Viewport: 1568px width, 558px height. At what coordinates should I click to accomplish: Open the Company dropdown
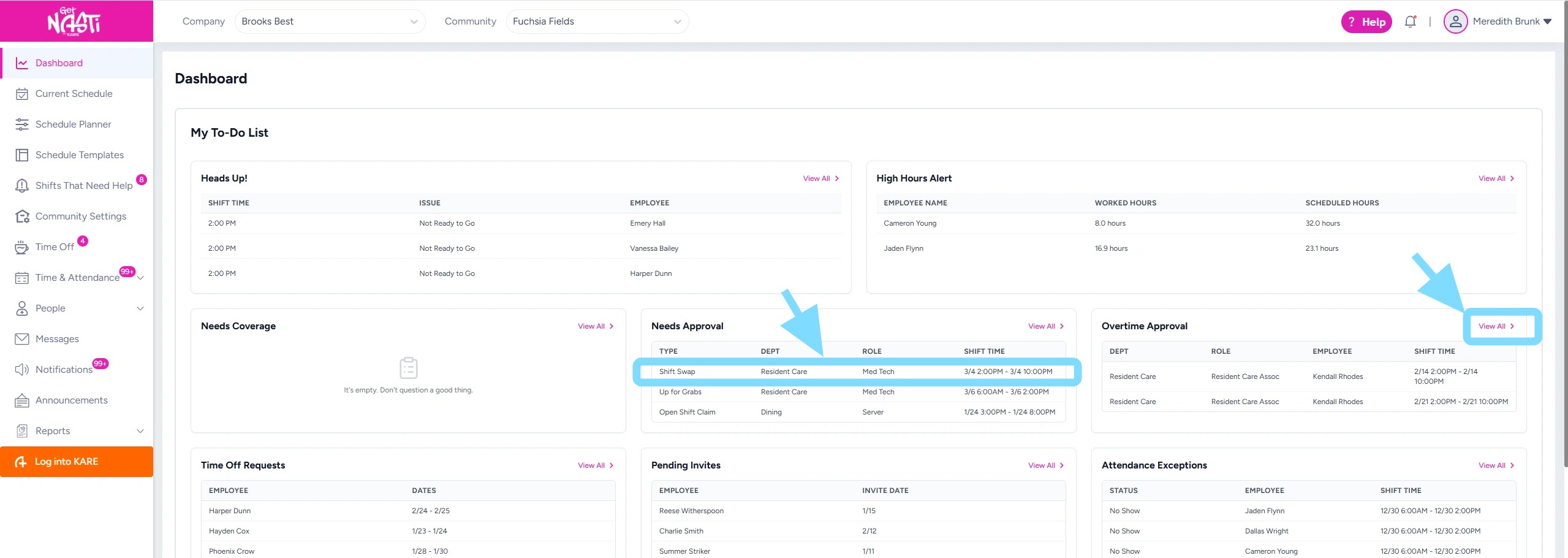(x=330, y=21)
